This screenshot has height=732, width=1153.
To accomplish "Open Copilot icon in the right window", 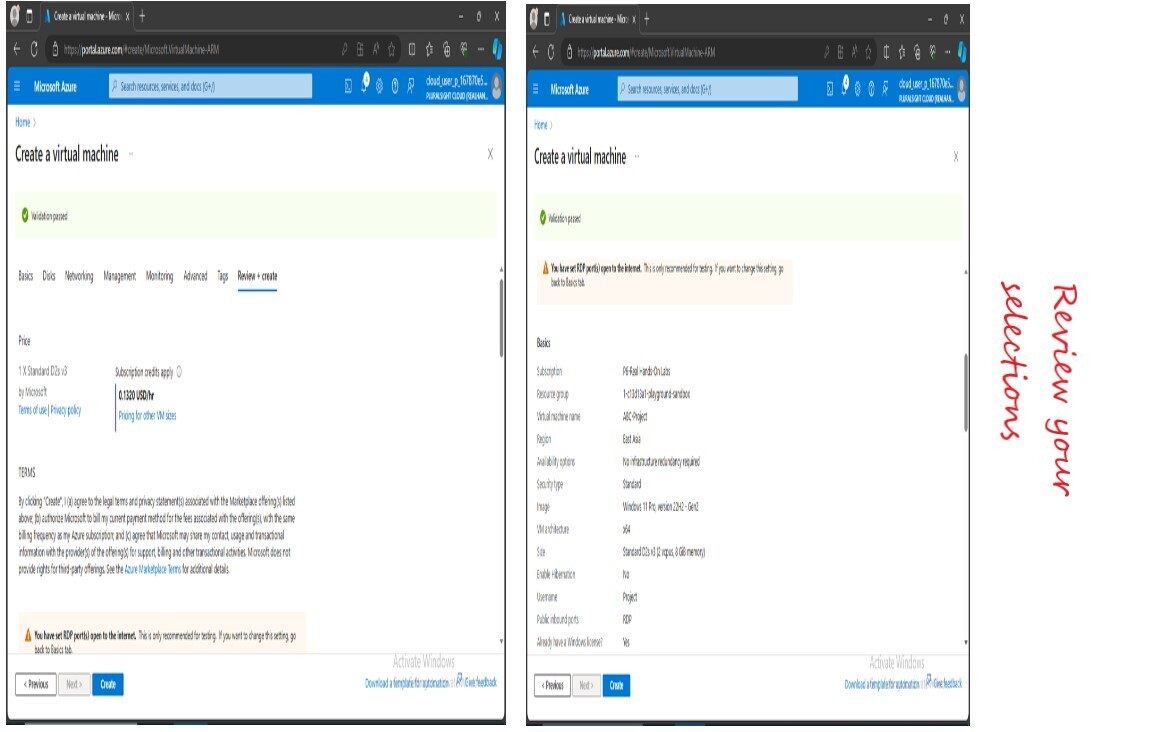I will click(x=962, y=51).
